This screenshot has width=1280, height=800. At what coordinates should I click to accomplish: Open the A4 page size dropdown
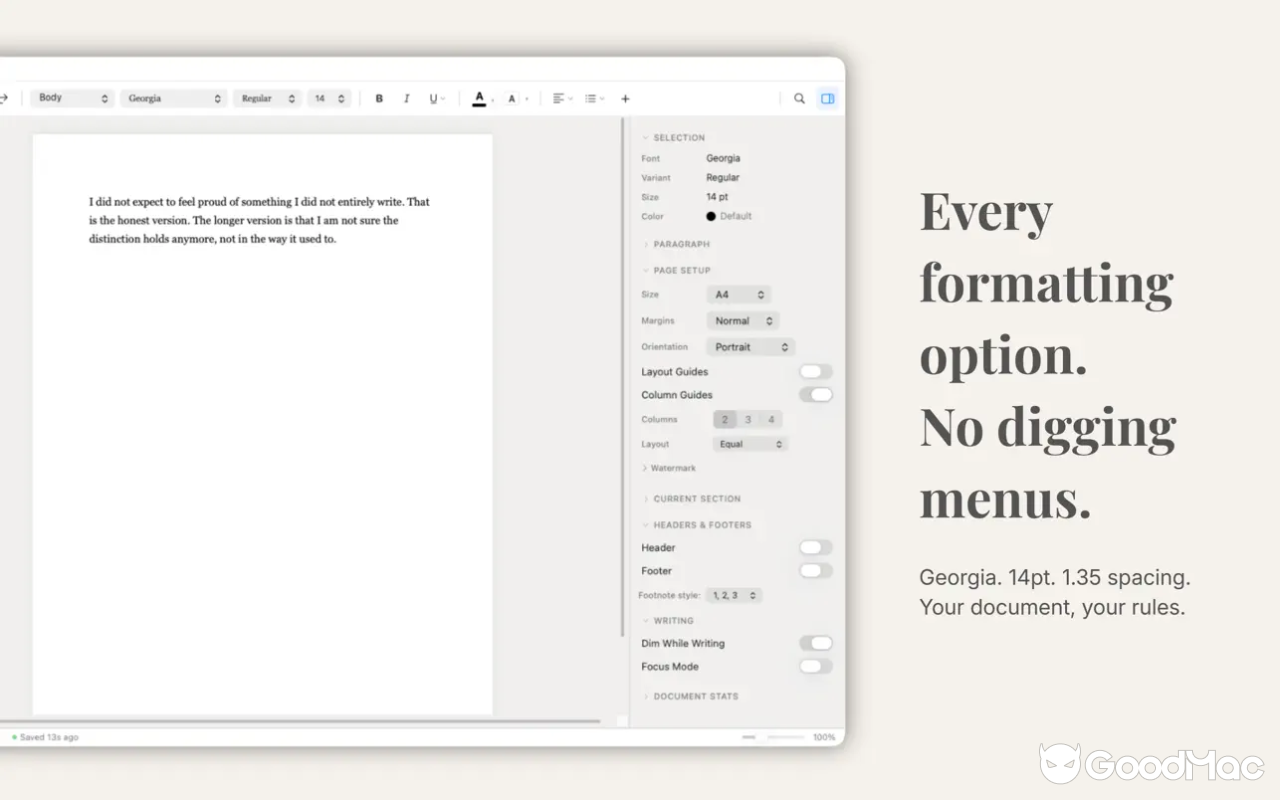[x=739, y=295]
